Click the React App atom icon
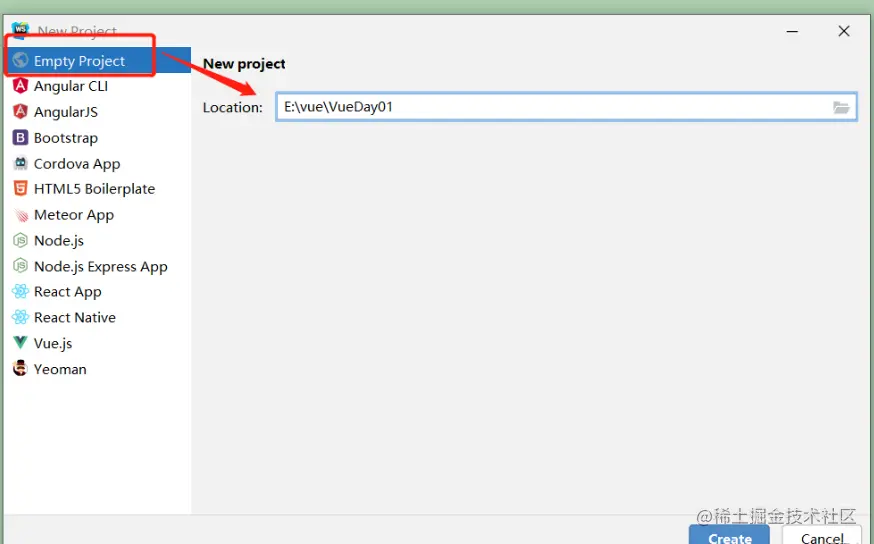874x544 pixels. 21,292
